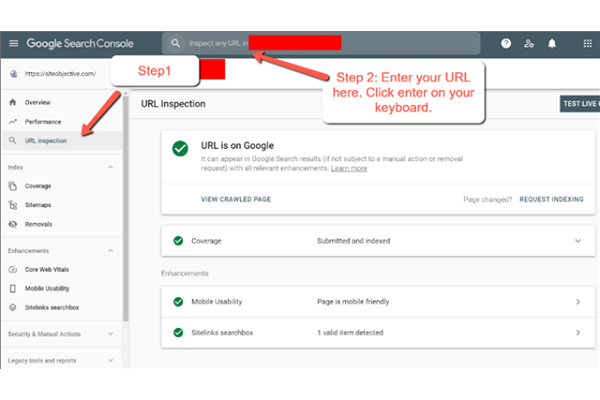Expand Security & Manual Actions section
The height and width of the screenshot is (400, 600).
pyautogui.click(x=111, y=334)
